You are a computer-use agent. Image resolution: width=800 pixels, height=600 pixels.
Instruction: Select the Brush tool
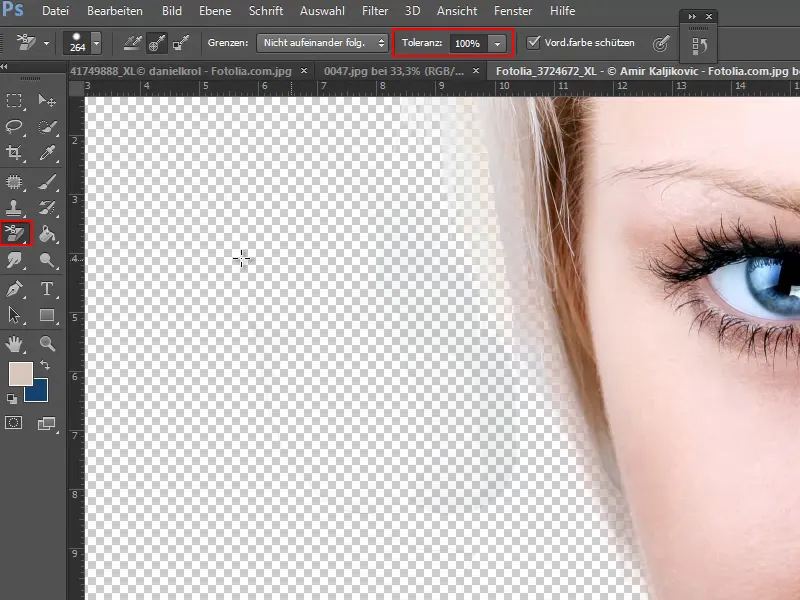47,182
